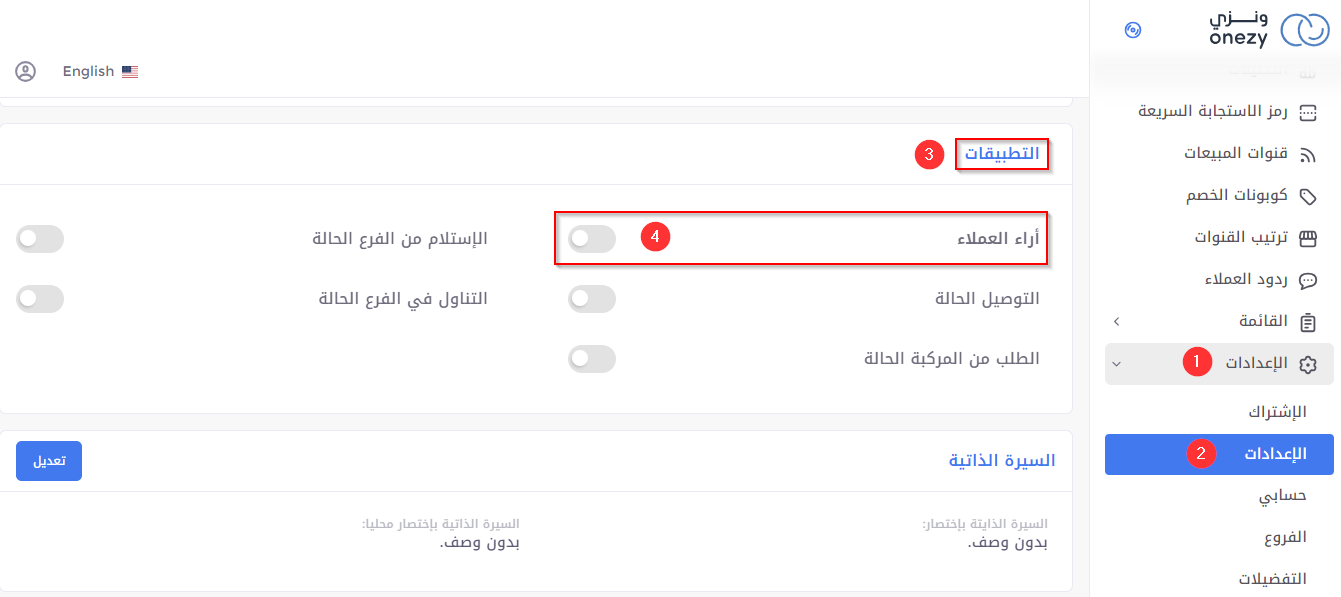The height and width of the screenshot is (597, 1341).
Task: Click the discount coupons tag icon
Action: point(1307,197)
